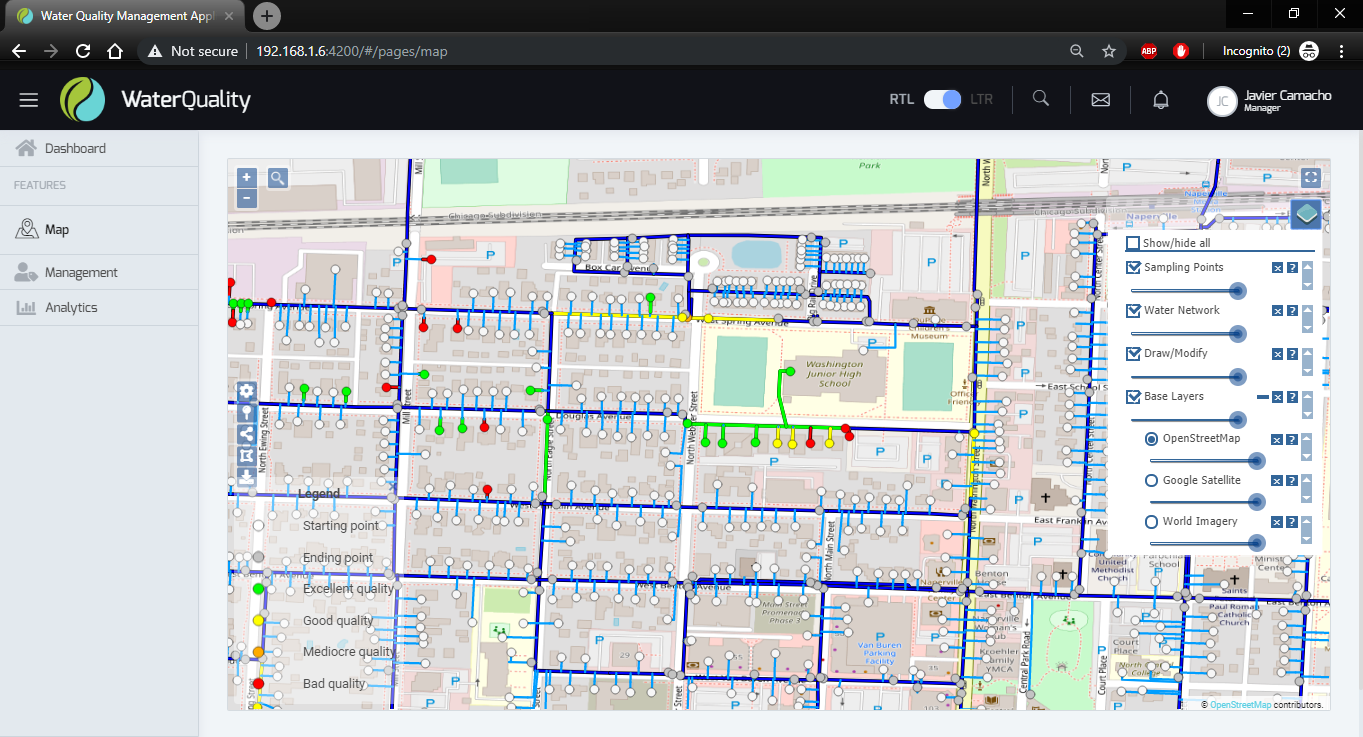Remove the Google Satellite layer with x
This screenshot has width=1363, height=737.
coord(1277,481)
